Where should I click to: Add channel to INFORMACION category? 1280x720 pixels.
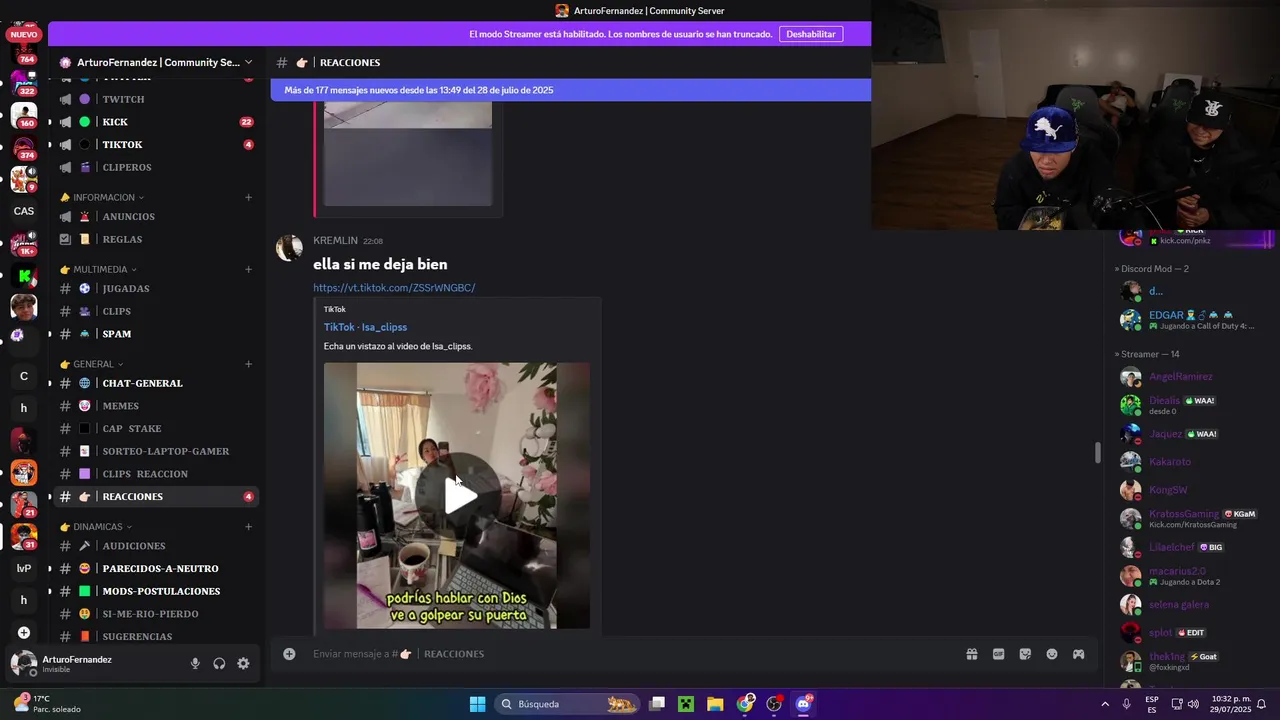tap(248, 198)
